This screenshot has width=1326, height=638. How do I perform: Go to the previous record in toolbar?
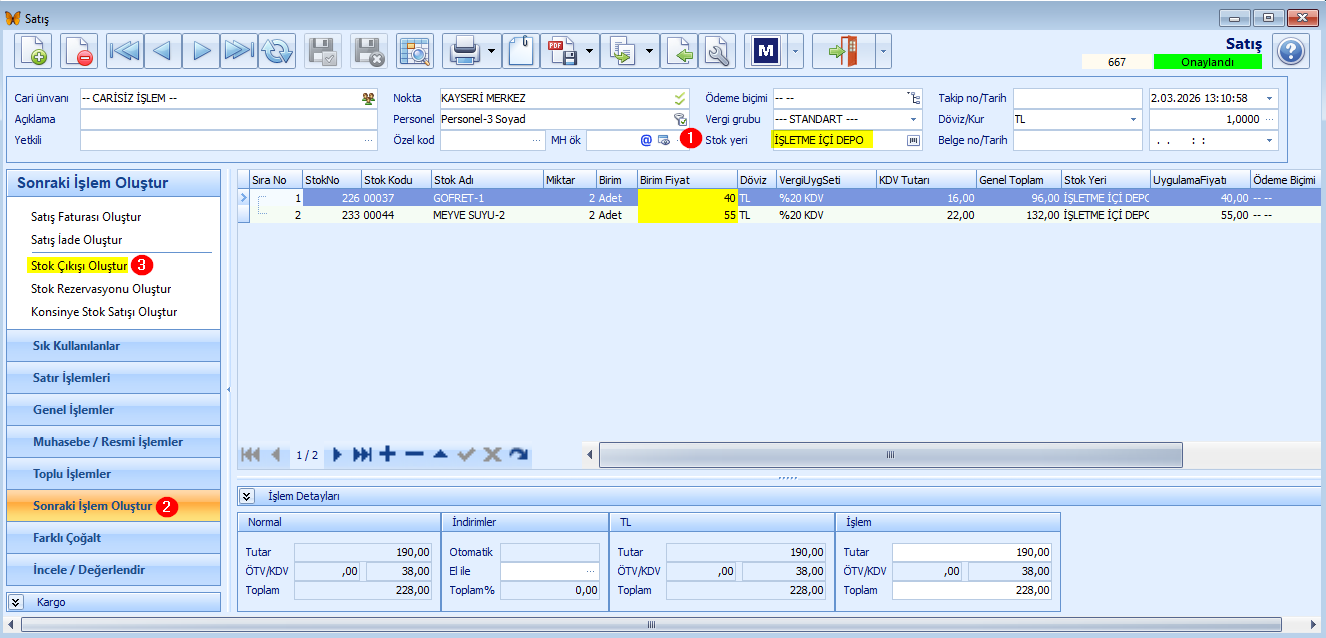163,51
